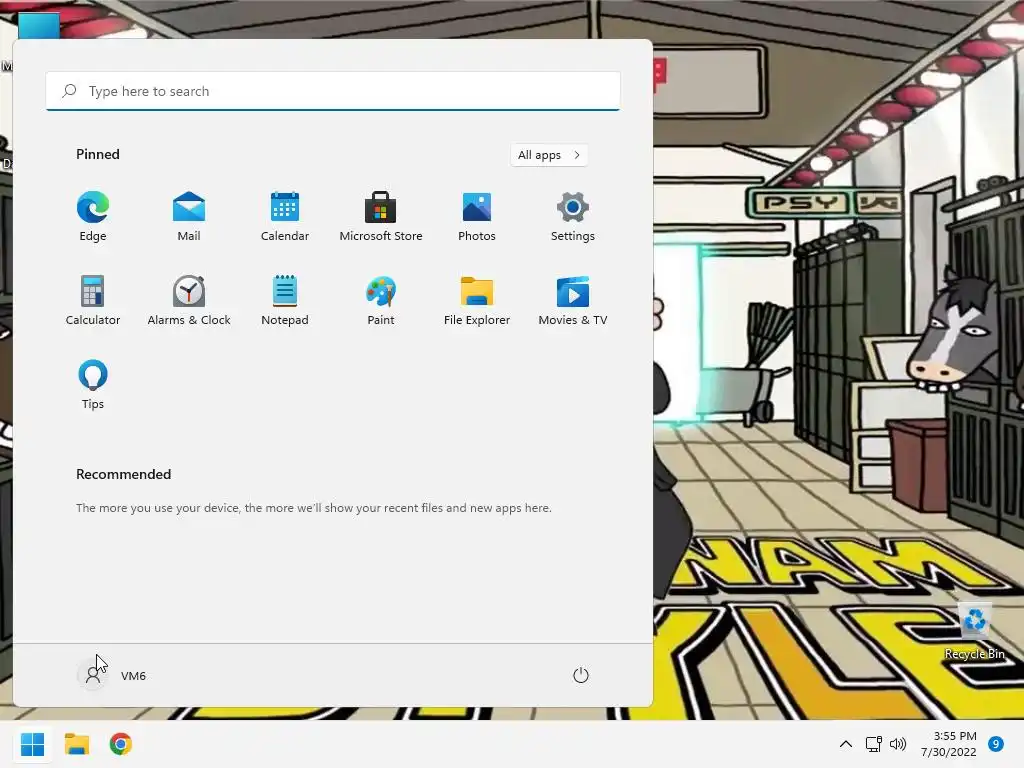Open network status in system tray
This screenshot has height=768, width=1024.
pyautogui.click(x=873, y=744)
